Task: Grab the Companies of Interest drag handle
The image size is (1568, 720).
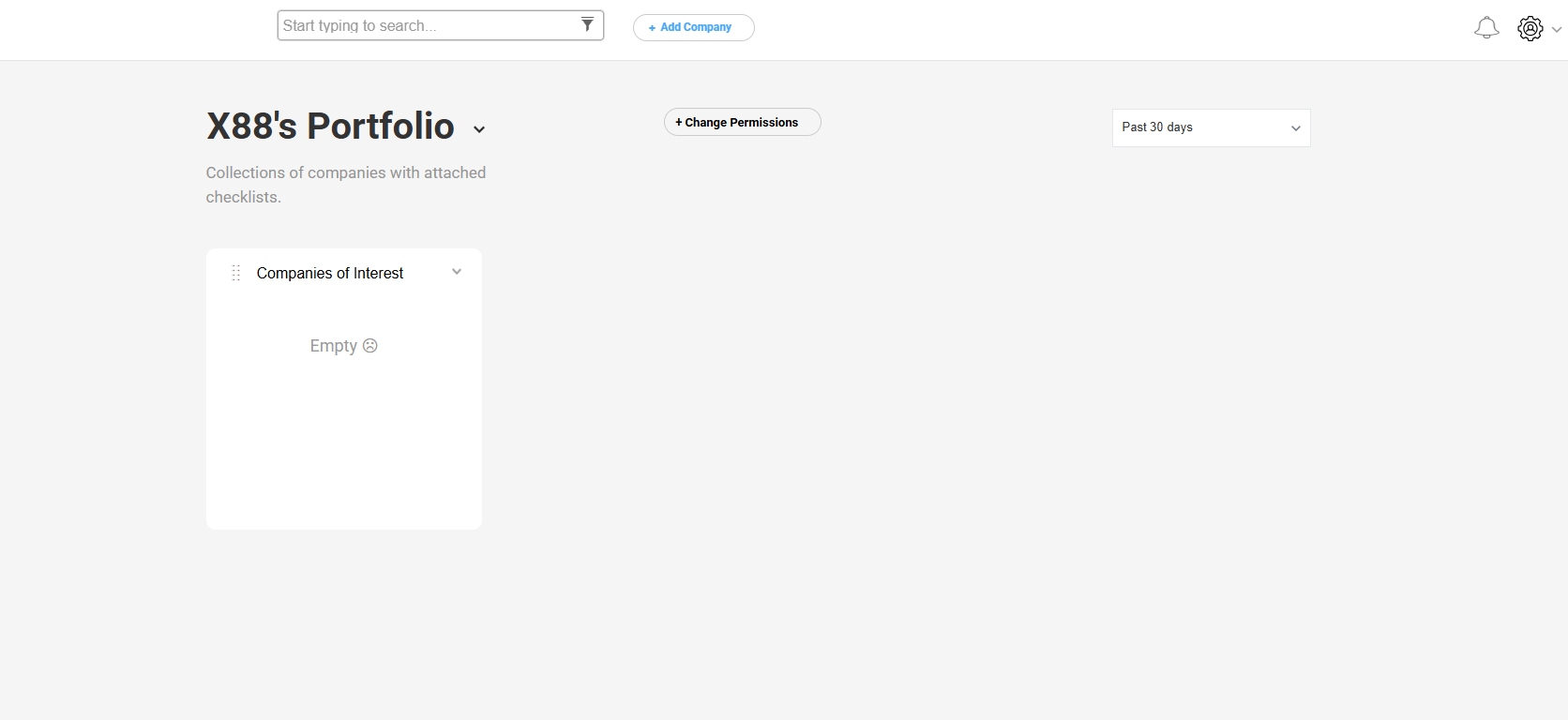Action: click(x=236, y=273)
